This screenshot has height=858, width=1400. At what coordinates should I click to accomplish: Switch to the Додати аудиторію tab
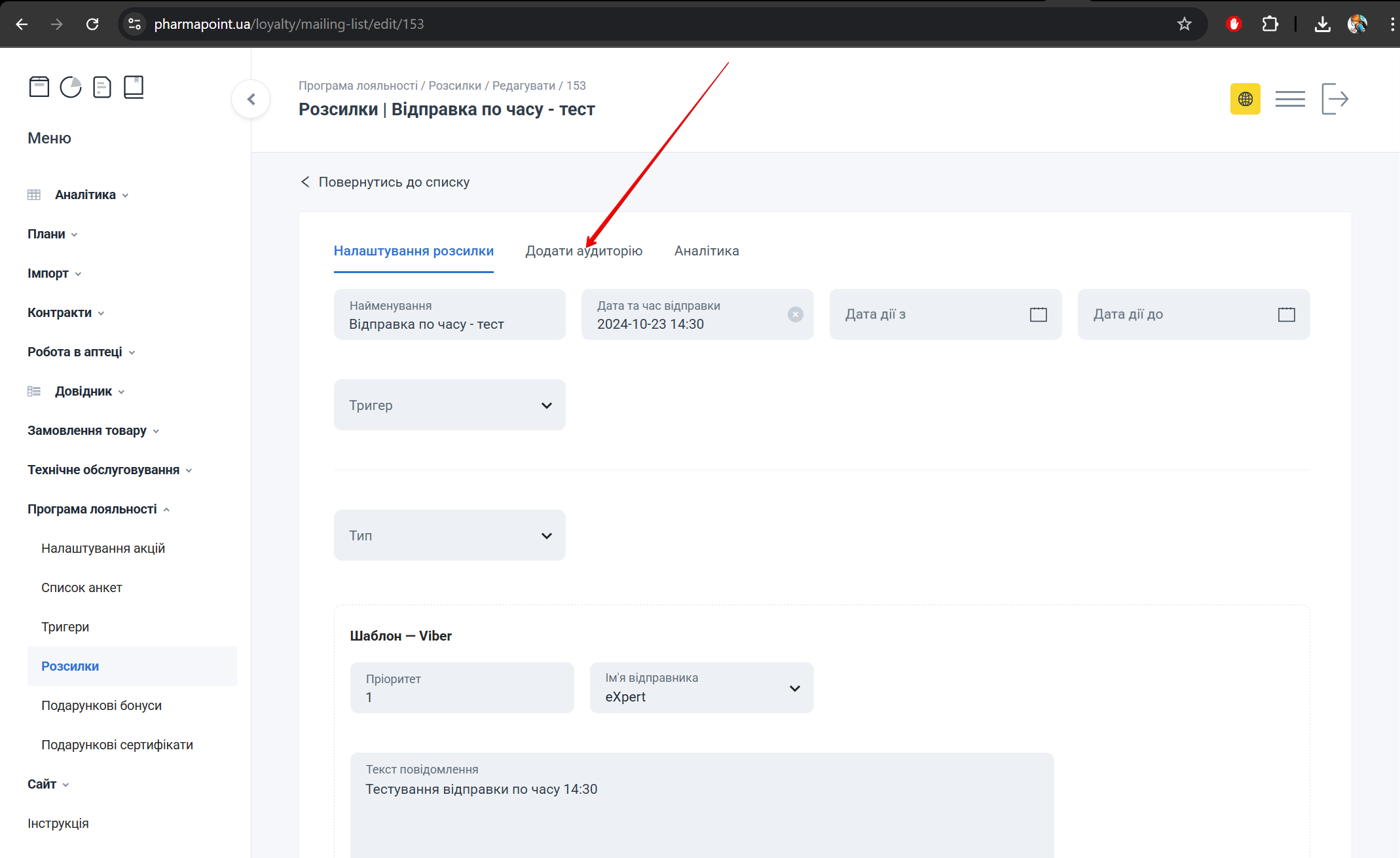(583, 251)
